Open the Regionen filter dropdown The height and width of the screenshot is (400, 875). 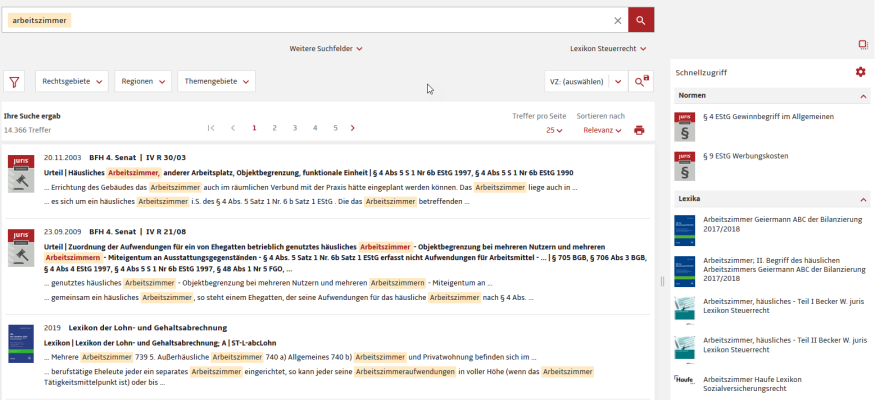tap(142, 82)
